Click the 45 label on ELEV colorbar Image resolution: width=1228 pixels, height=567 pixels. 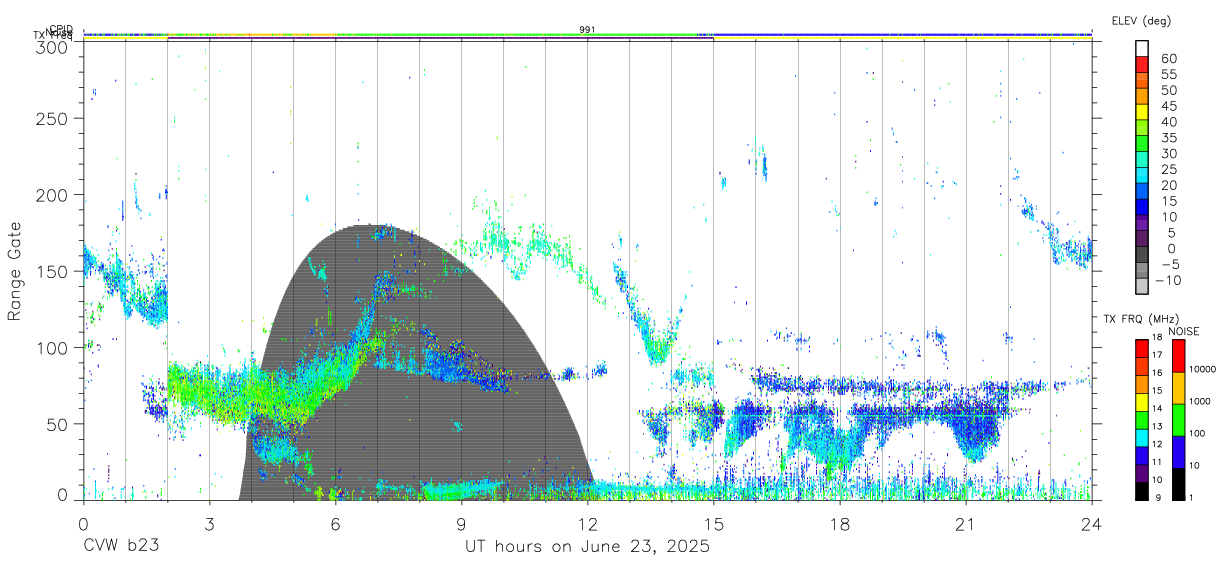(1168, 106)
